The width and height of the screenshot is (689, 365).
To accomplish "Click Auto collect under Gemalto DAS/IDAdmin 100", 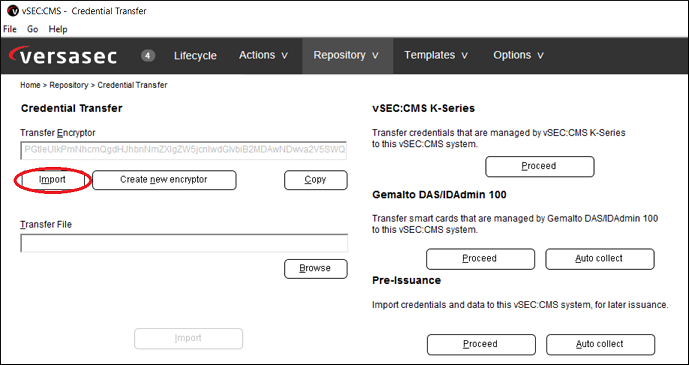I will 600,259.
